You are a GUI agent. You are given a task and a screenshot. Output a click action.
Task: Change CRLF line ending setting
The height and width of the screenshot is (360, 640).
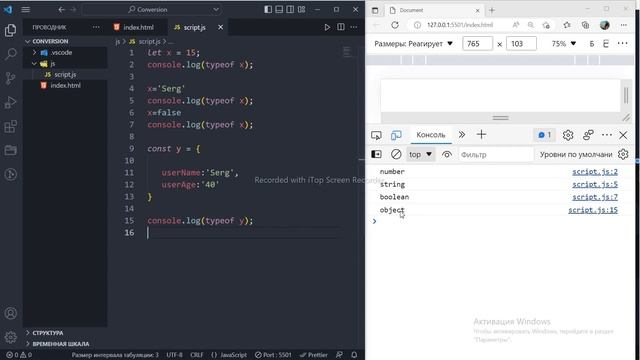coord(197,355)
